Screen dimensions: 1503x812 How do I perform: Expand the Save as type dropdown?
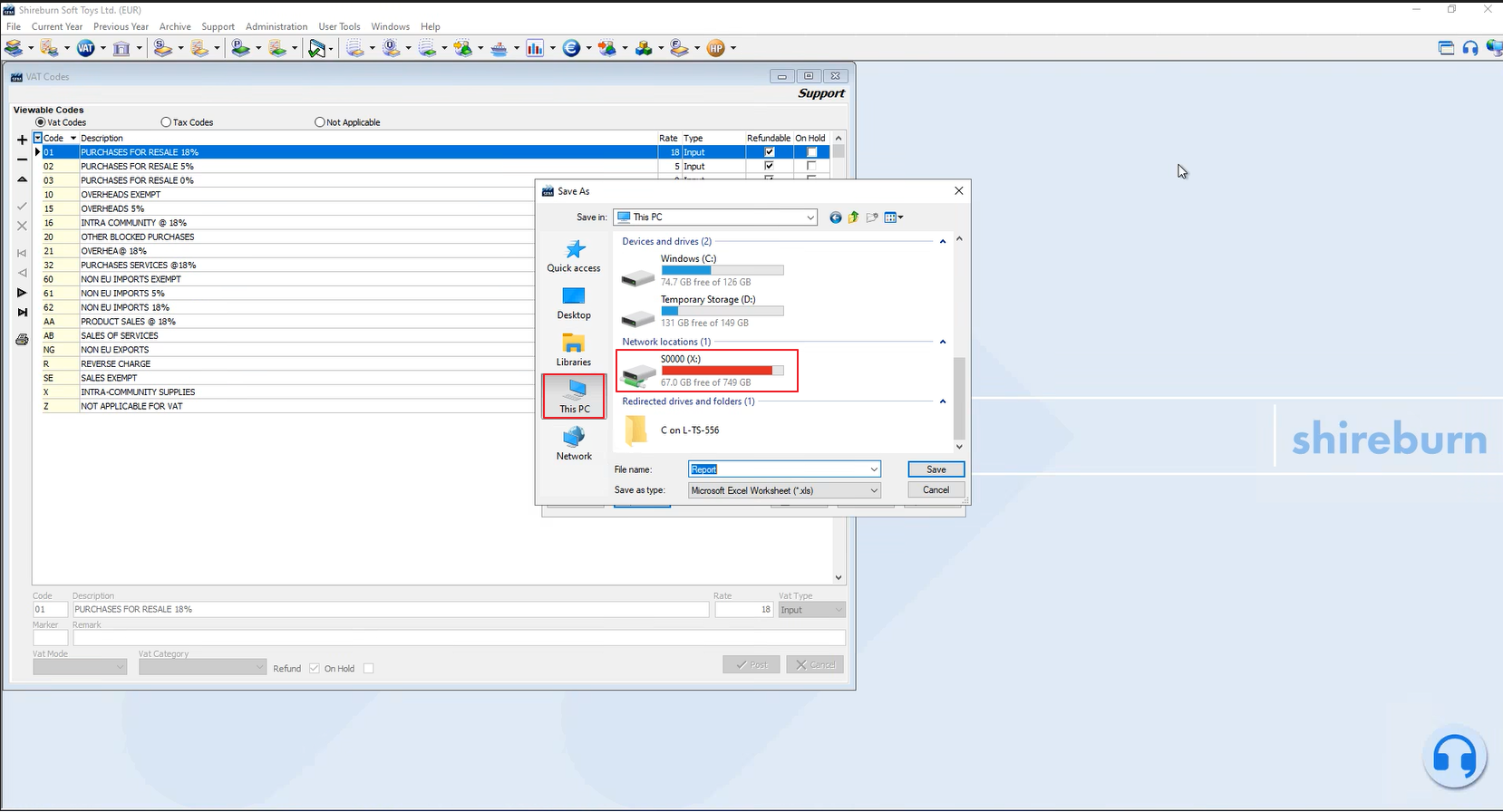tap(874, 490)
